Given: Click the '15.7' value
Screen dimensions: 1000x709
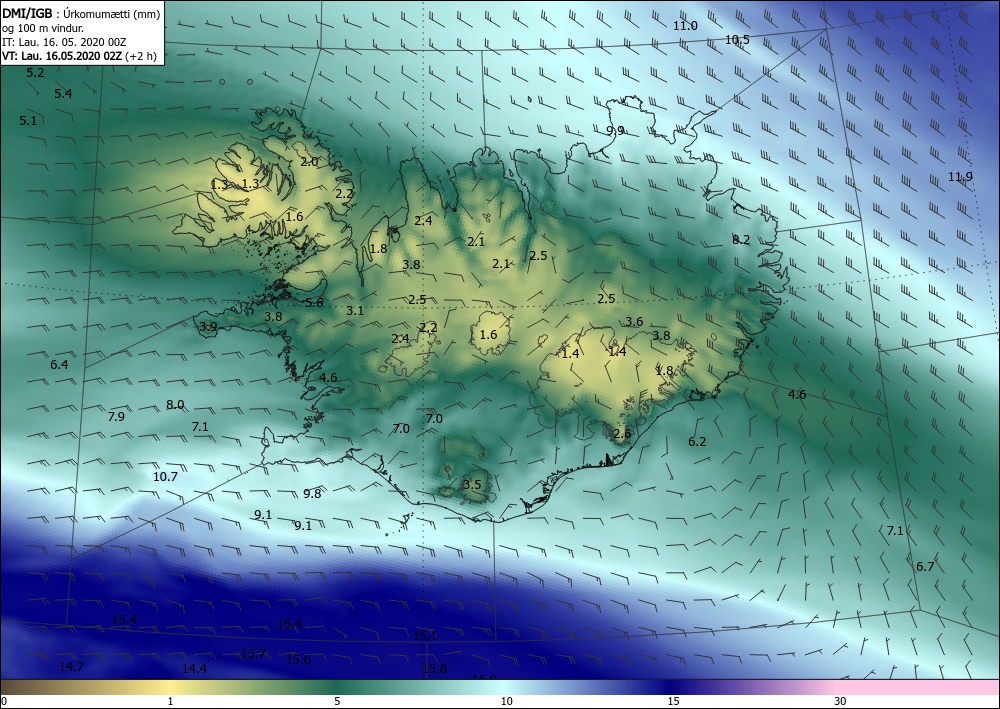Looking at the screenshot, I should pyautogui.click(x=254, y=654).
